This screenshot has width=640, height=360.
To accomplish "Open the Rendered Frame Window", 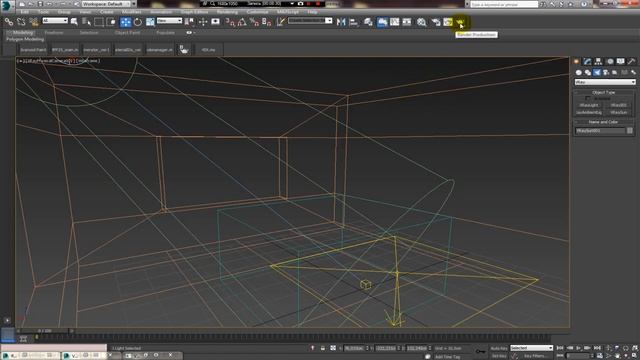I will (448, 22).
